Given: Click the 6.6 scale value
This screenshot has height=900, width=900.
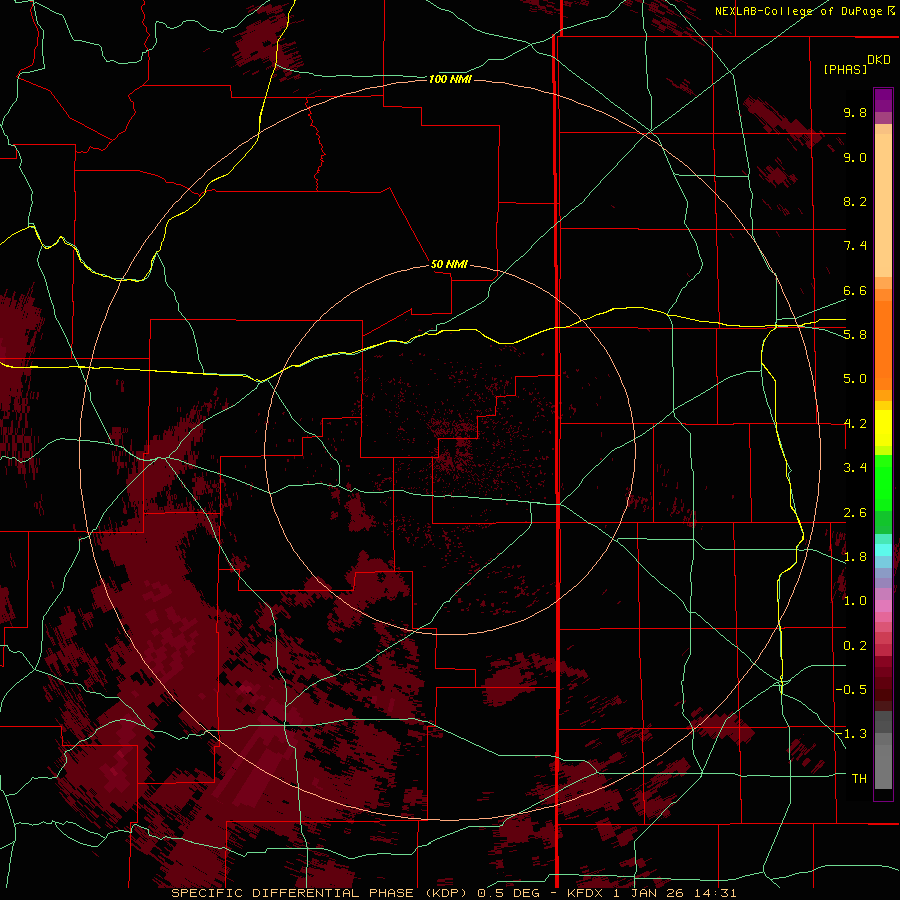Looking at the screenshot, I should (855, 290).
